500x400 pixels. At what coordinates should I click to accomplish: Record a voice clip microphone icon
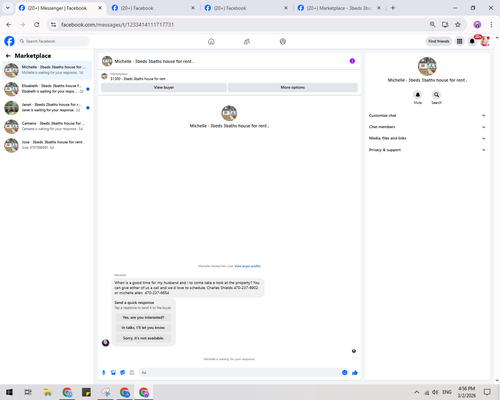(x=104, y=372)
